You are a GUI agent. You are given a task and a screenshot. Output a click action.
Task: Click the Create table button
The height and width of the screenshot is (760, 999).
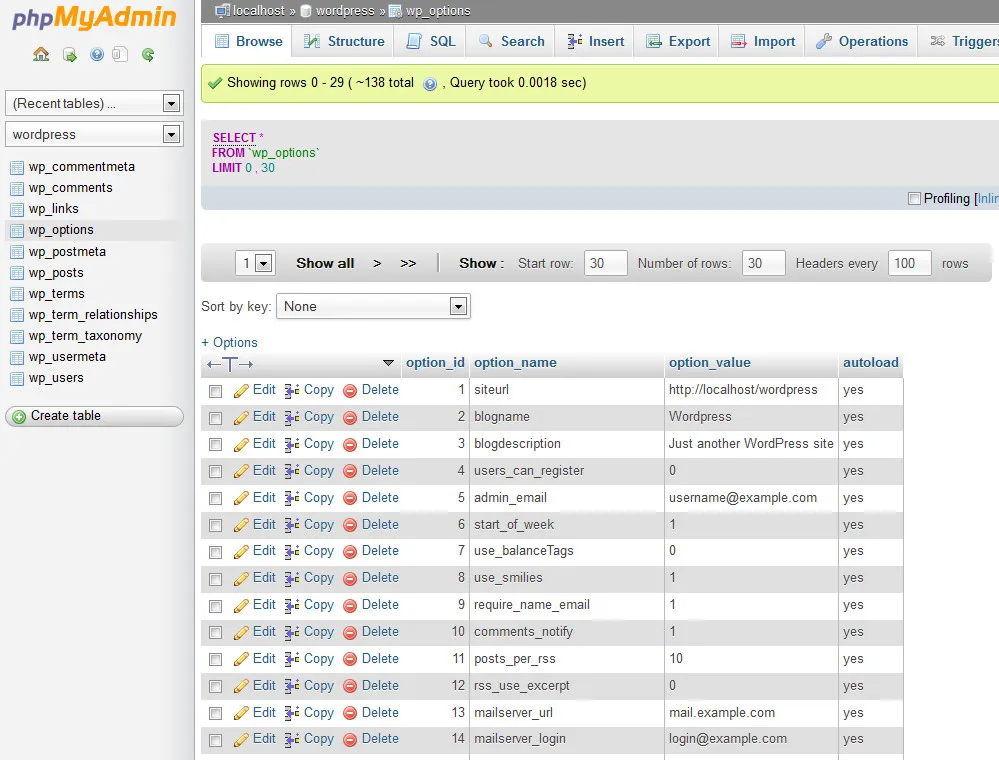(94, 417)
